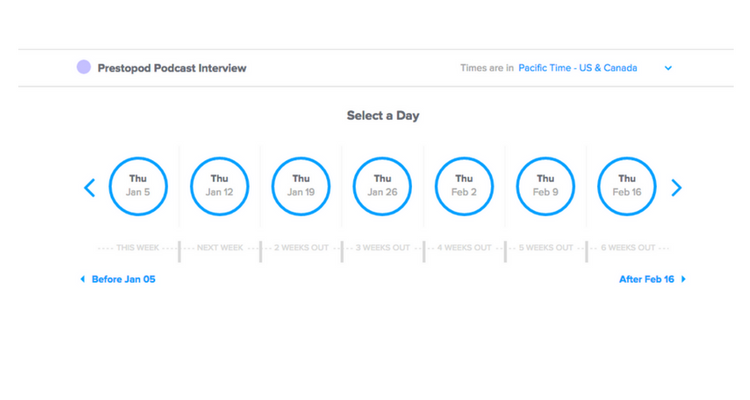This screenshot has width=750, height=400.
Task: Click the right arrow to show later days
Action: point(676,187)
